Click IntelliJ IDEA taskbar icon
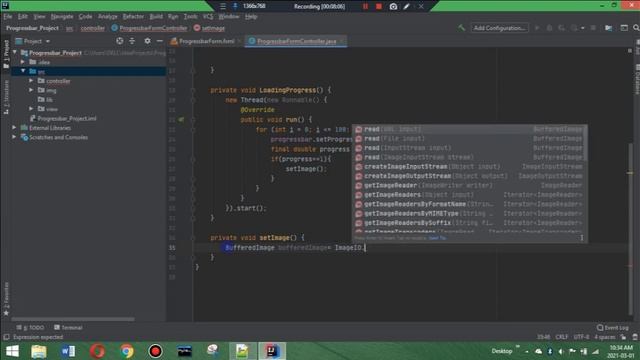The height and width of the screenshot is (360, 640). tap(272, 351)
